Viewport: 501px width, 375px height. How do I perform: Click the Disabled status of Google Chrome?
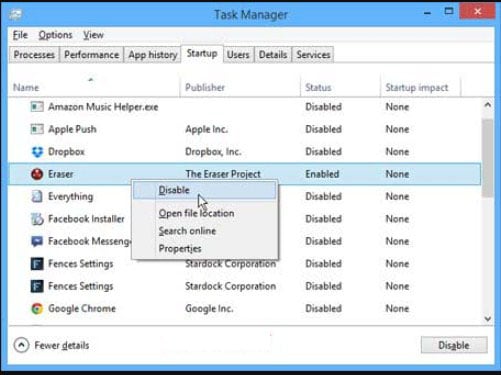pyautogui.click(x=324, y=309)
